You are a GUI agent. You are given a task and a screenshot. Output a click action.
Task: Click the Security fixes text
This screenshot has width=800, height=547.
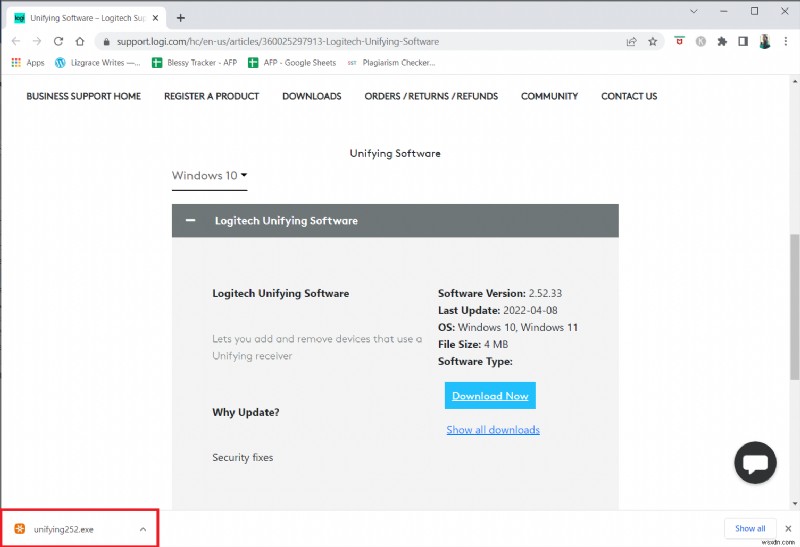point(243,457)
